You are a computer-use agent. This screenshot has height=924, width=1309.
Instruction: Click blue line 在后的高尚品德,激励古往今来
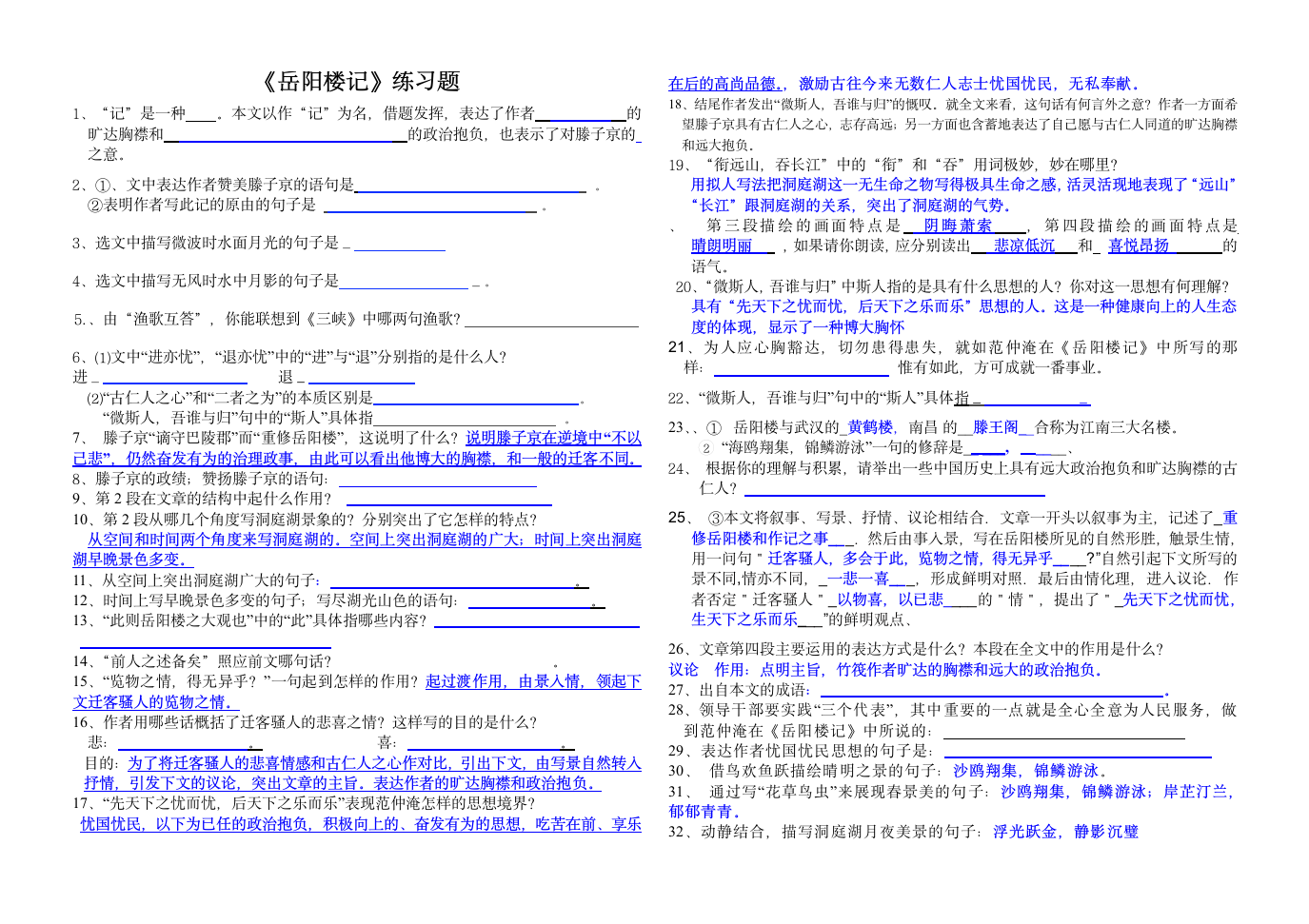coord(903,84)
